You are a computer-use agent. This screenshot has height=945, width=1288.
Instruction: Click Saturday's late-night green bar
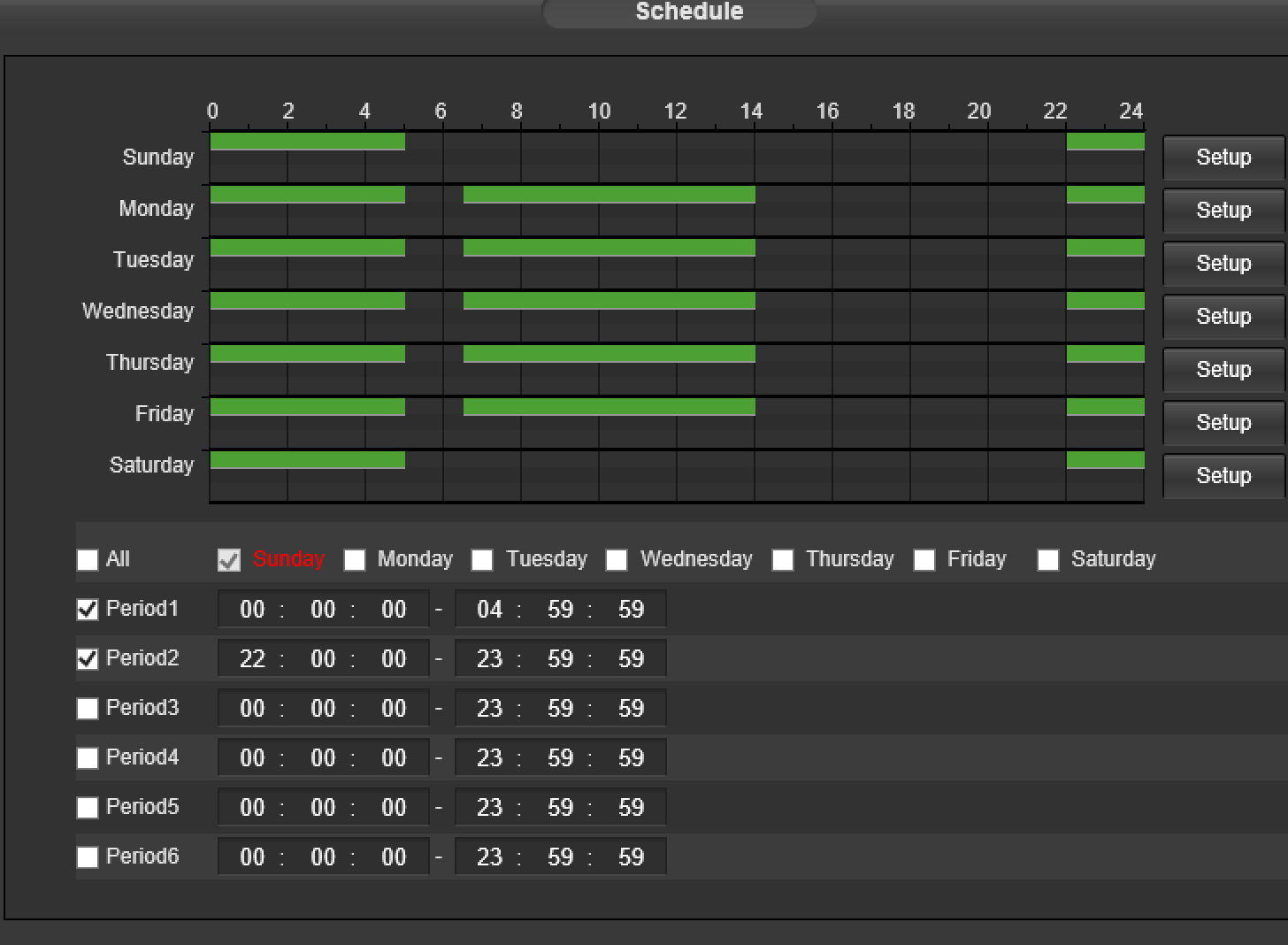(1106, 460)
